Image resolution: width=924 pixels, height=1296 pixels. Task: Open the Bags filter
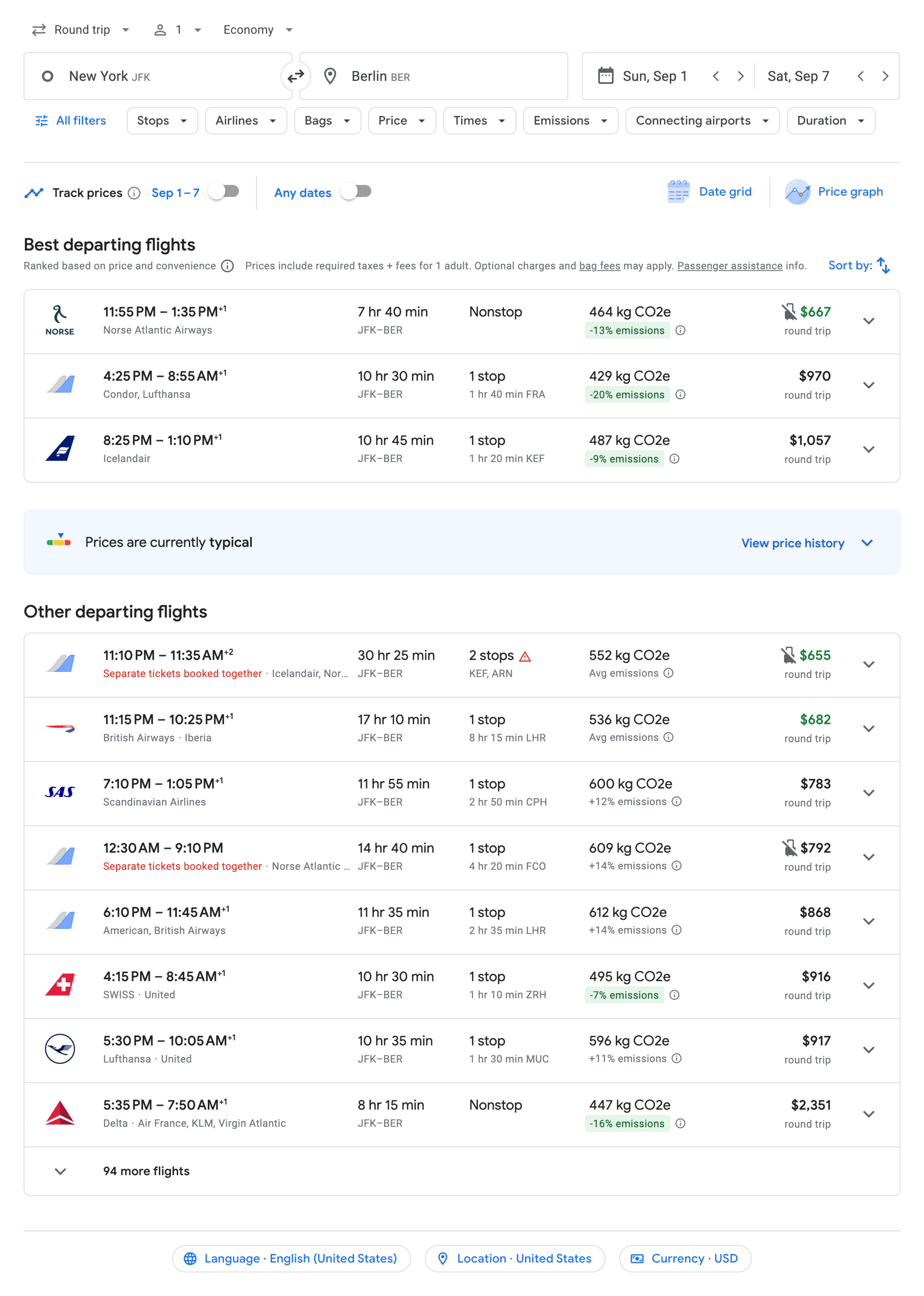tap(327, 121)
